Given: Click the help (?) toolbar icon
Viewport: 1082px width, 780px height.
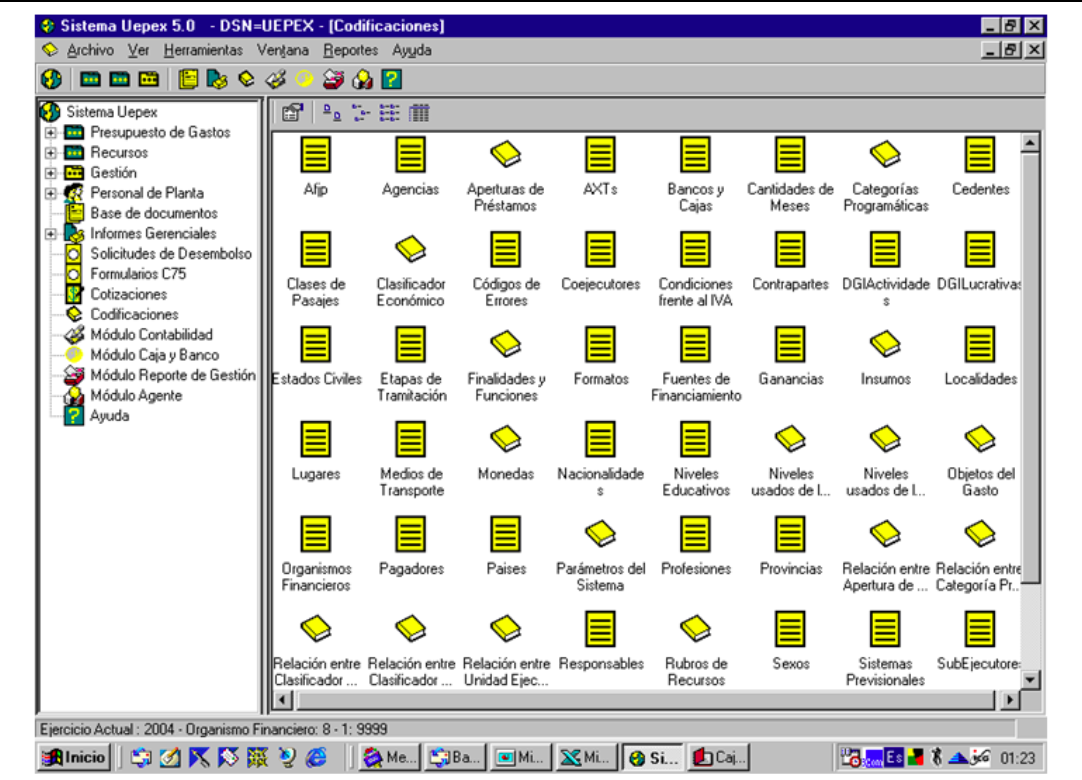Looking at the screenshot, I should pyautogui.click(x=390, y=84).
